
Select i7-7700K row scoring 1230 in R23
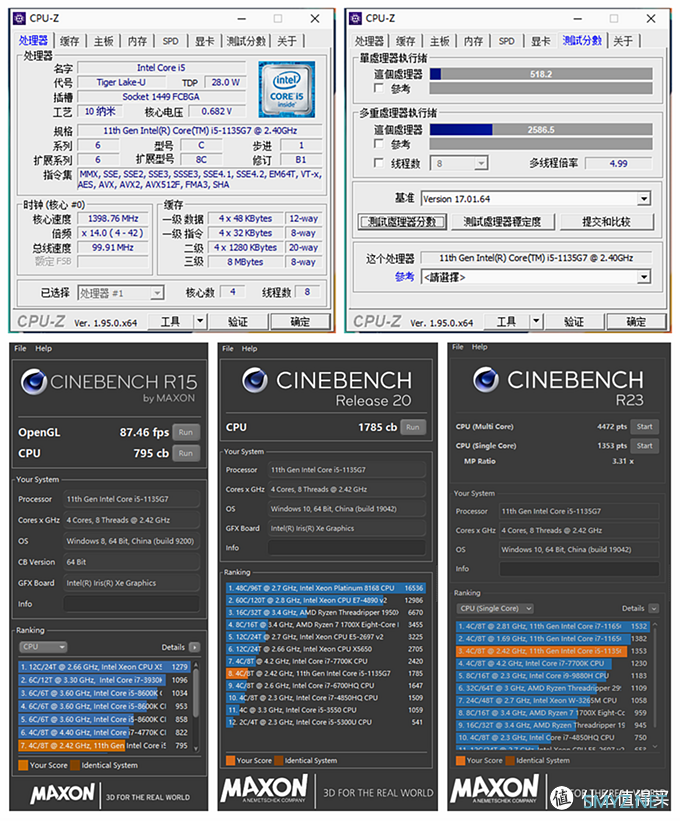point(553,663)
